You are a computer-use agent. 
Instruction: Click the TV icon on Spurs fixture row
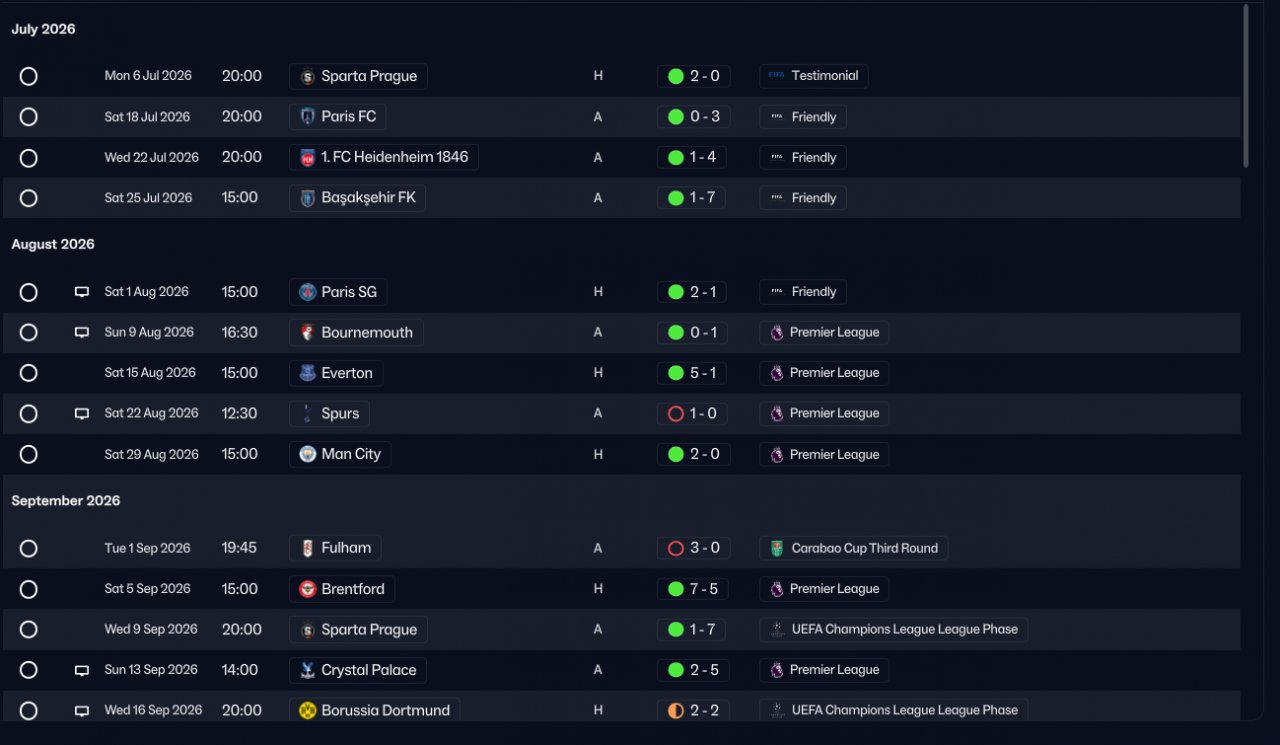point(82,414)
